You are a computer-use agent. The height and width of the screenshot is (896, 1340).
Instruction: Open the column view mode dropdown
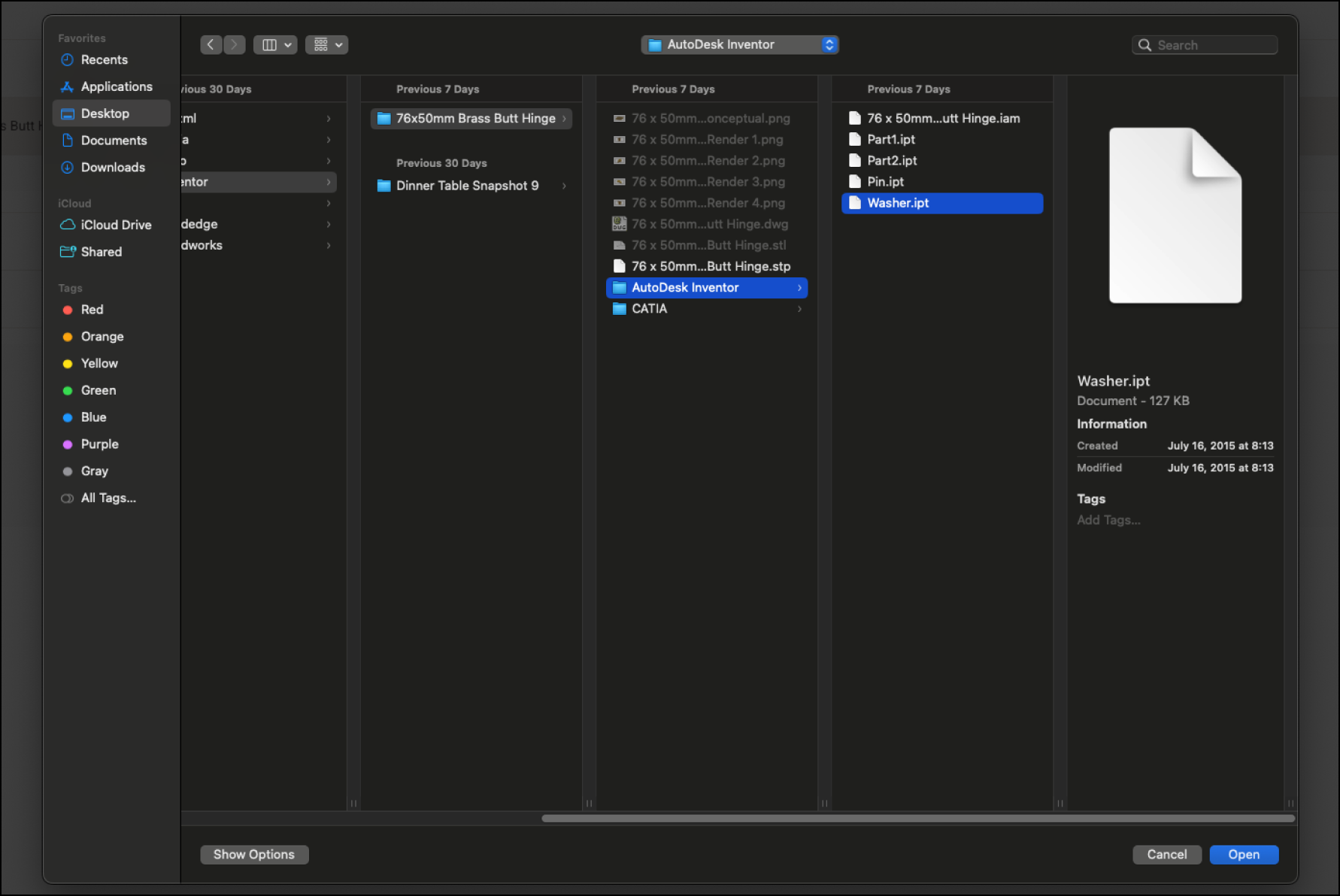tap(275, 45)
